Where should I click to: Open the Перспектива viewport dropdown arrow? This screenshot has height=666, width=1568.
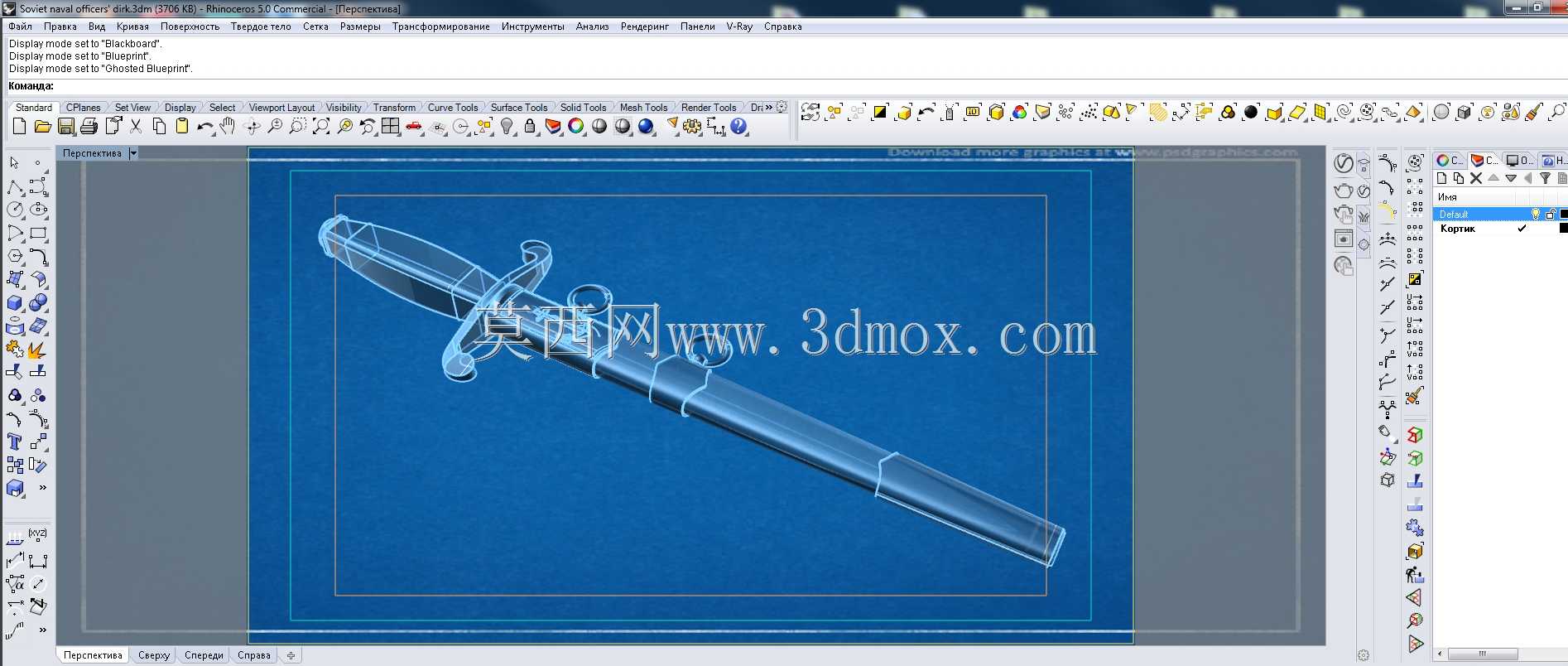tap(133, 153)
